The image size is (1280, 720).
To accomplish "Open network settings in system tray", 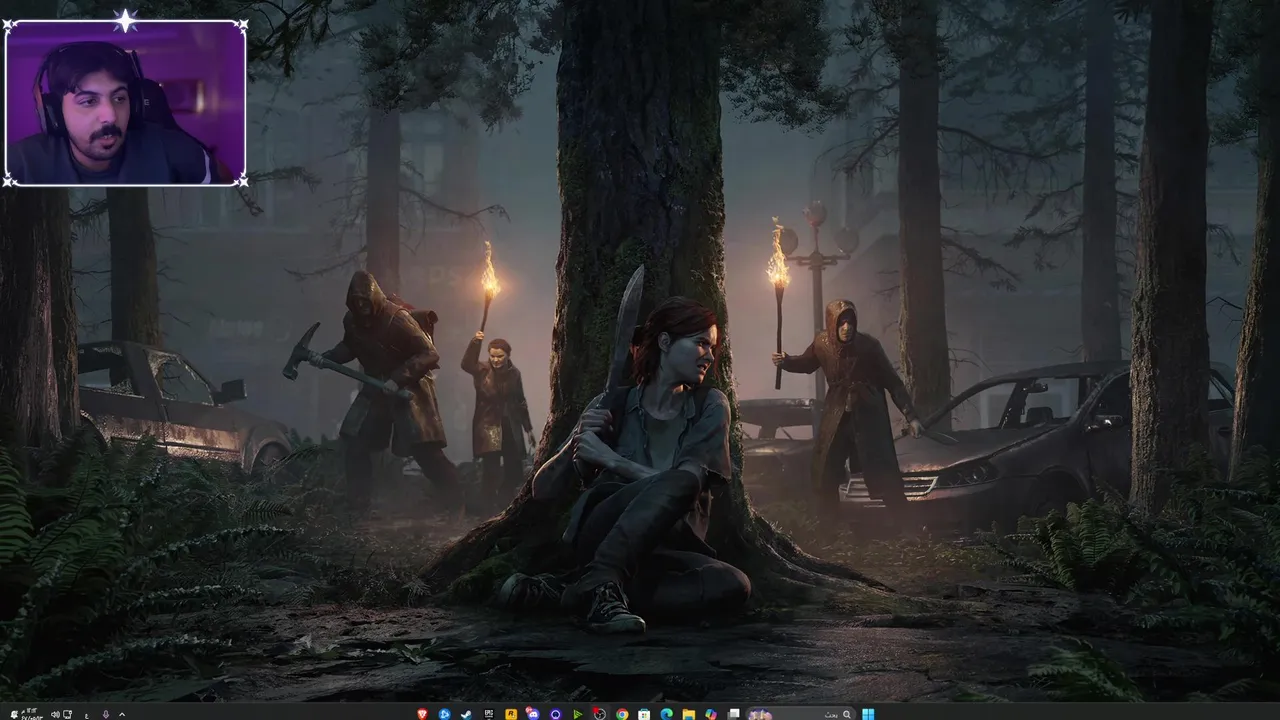I will [x=67, y=714].
